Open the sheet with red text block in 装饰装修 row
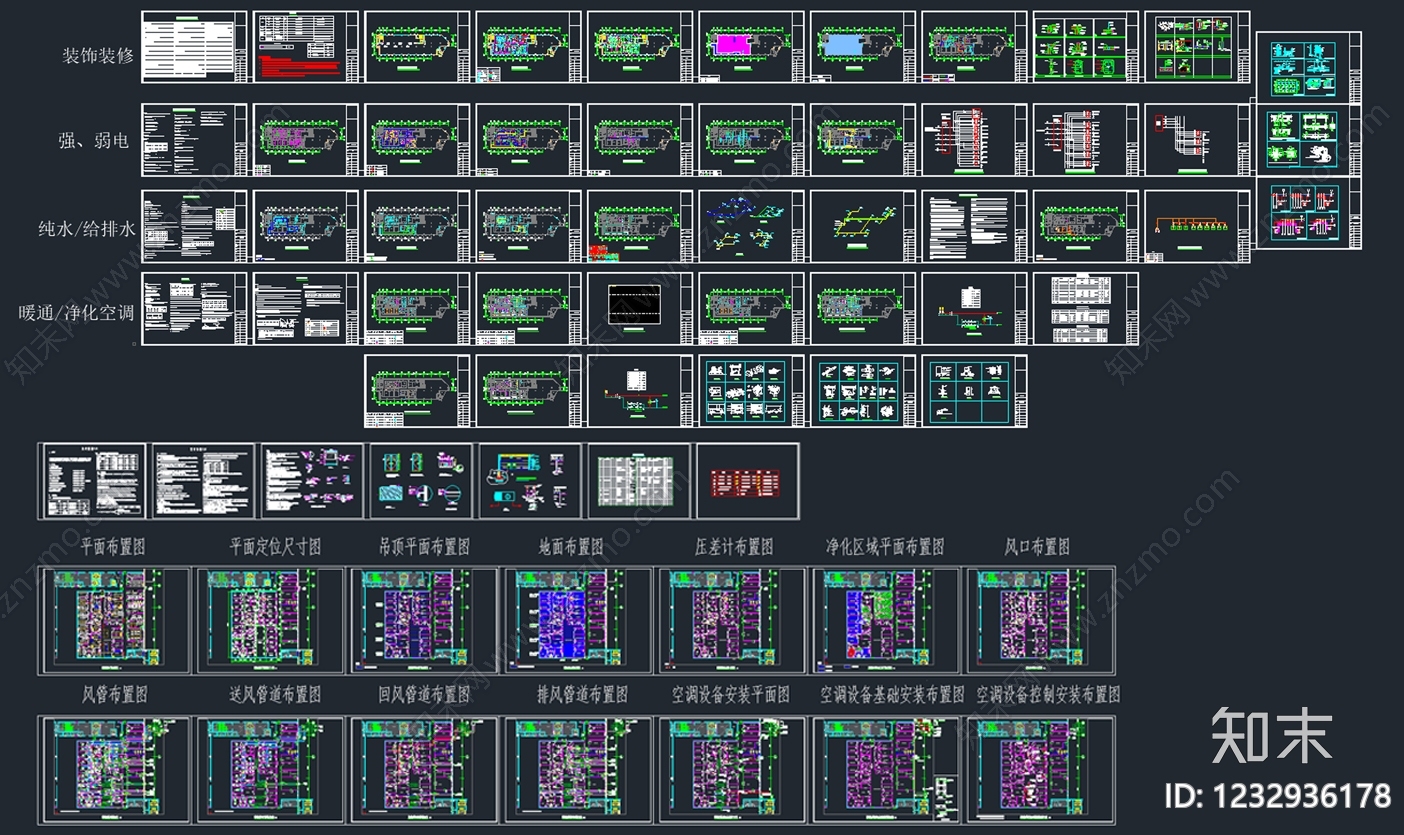This screenshot has height=835, width=1404. [305, 47]
